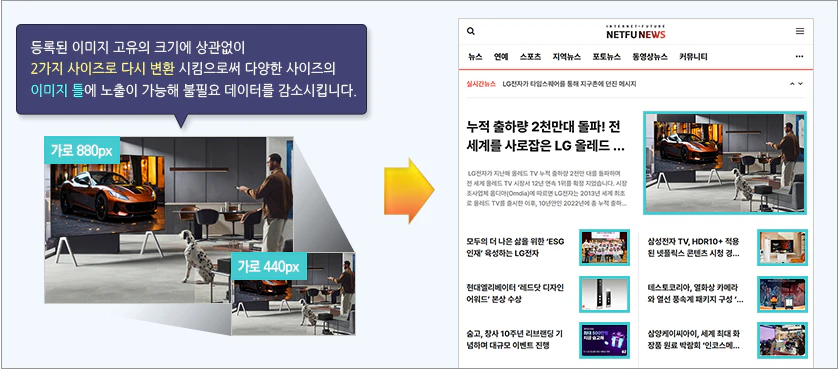Open article 현대엘리베이터 레드닷 디자인 어워드
Screen dimensions: 838x369
(515, 293)
